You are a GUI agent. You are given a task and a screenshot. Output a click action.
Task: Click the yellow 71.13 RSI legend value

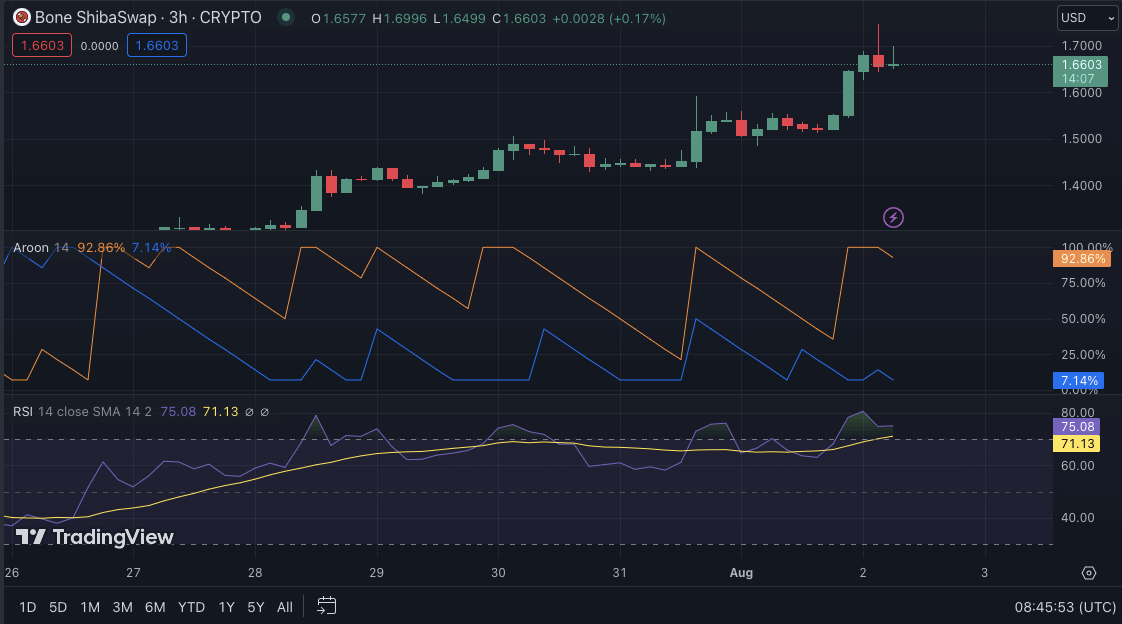pos(220,411)
